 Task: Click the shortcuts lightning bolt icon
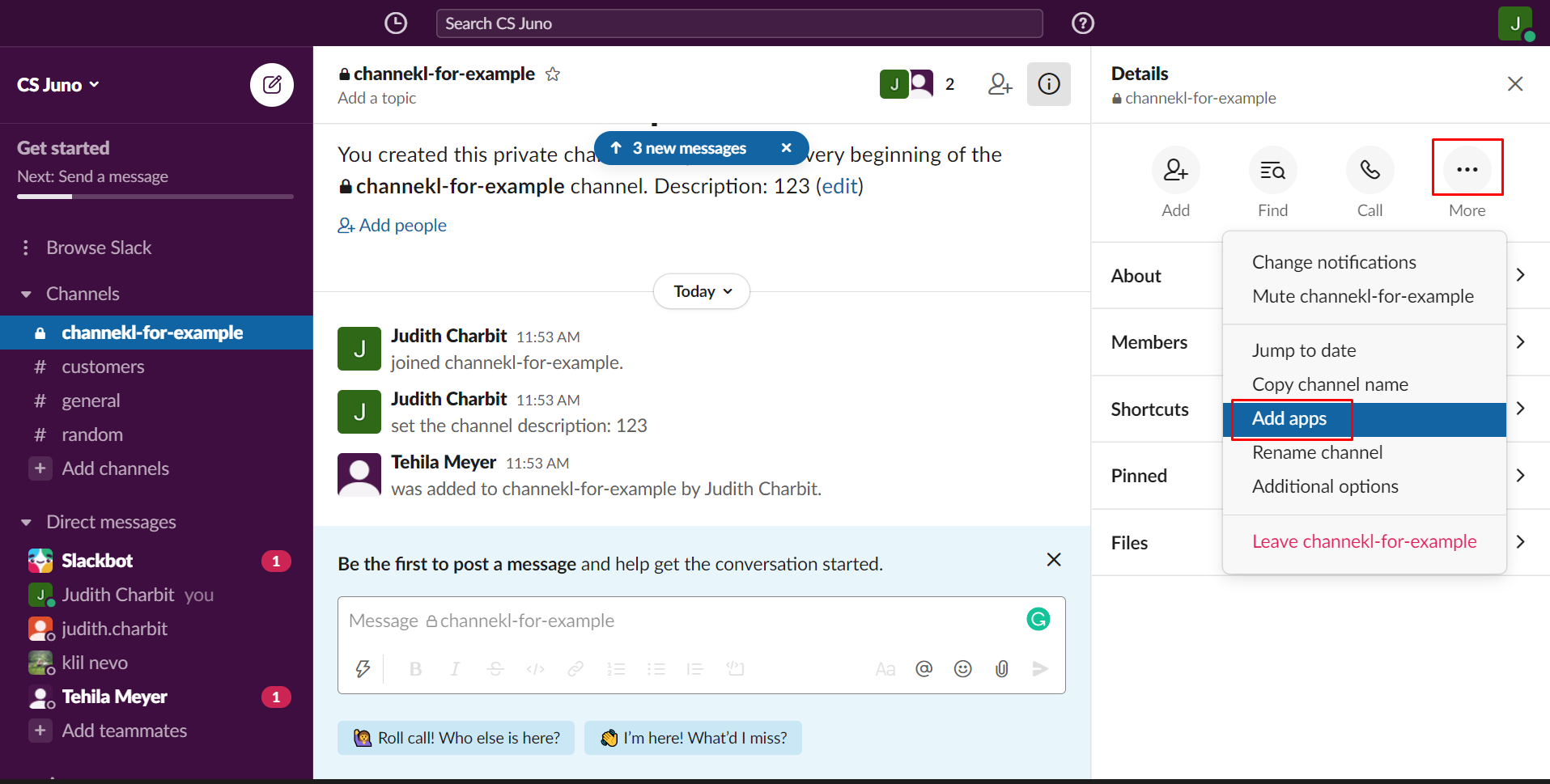click(x=363, y=669)
